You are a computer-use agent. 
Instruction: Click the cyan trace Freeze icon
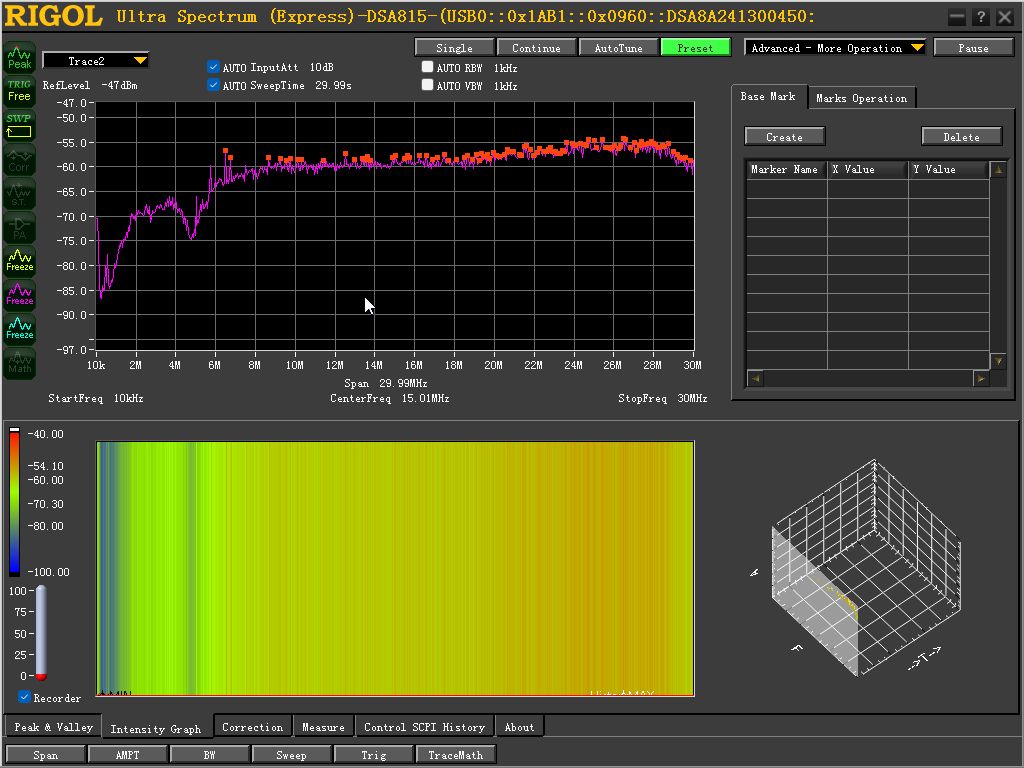(x=20, y=328)
